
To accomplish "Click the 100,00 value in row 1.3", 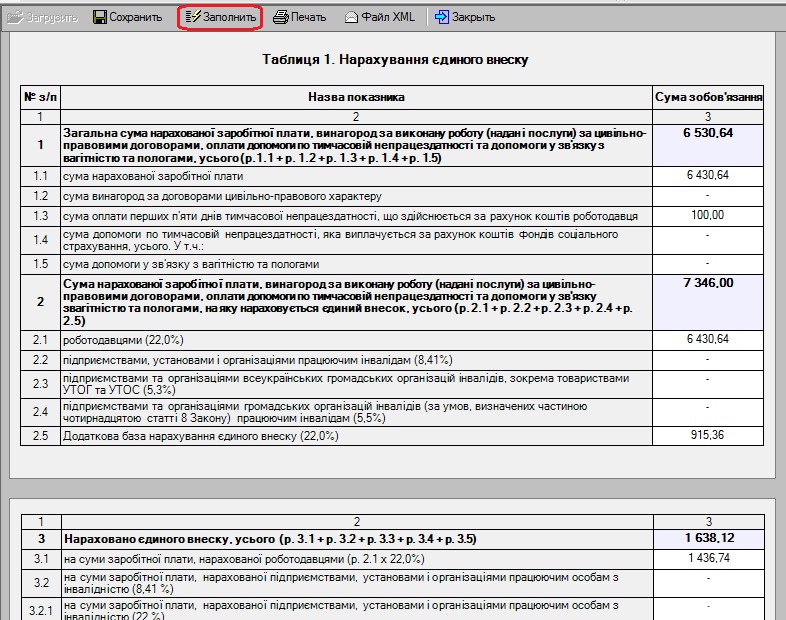I will tap(708, 216).
